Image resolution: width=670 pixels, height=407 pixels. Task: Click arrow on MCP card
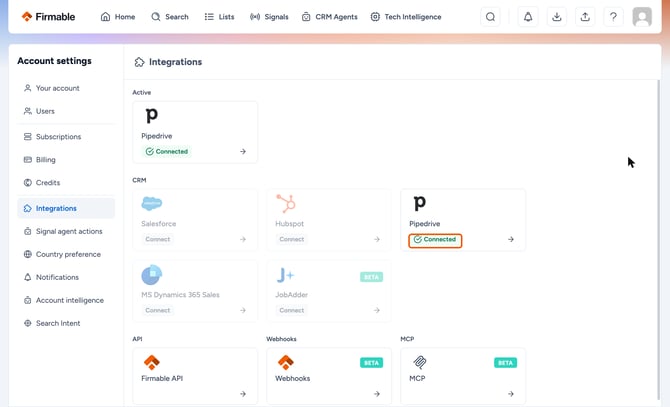point(511,394)
